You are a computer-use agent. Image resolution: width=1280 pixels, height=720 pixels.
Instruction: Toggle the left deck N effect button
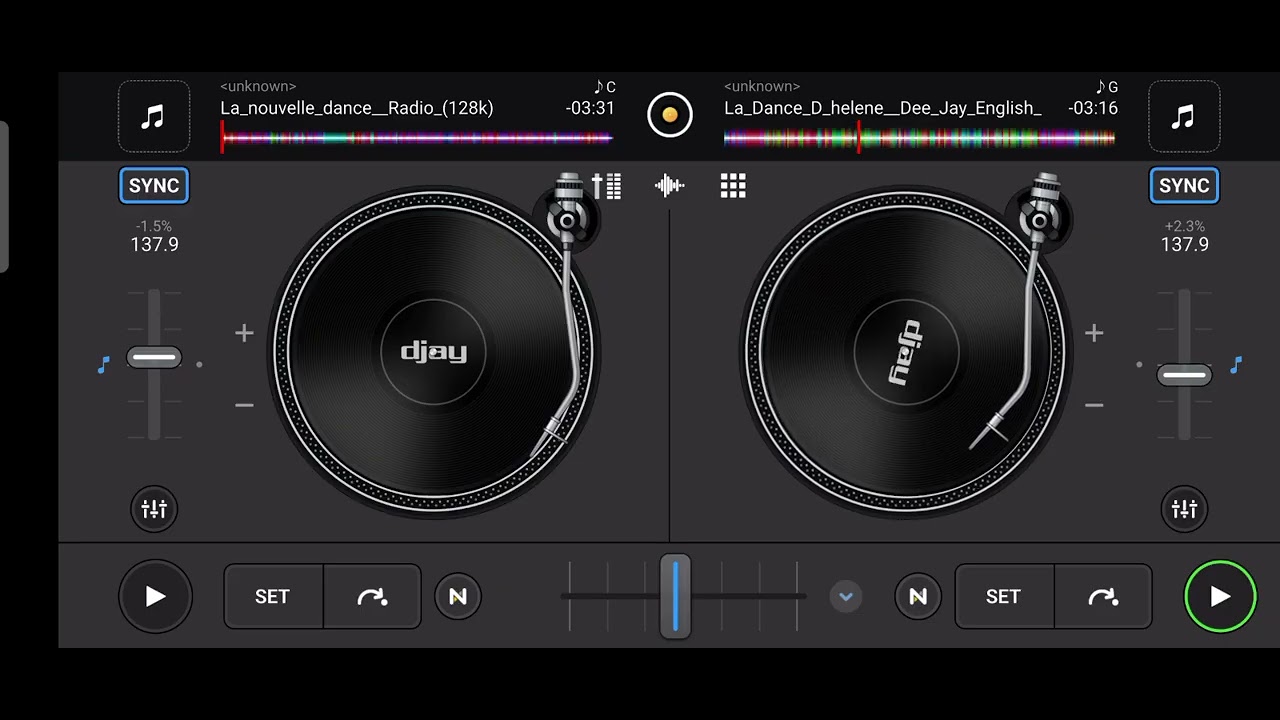click(458, 597)
